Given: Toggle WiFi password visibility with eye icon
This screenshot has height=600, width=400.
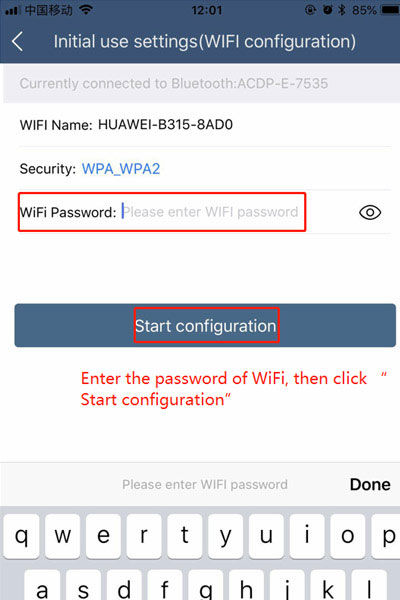Looking at the screenshot, I should (370, 212).
